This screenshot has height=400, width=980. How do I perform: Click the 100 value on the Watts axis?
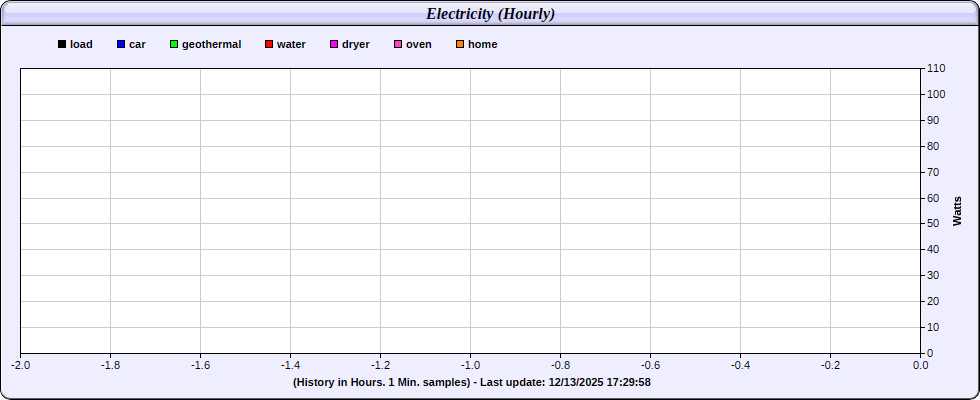pyautogui.click(x=936, y=94)
